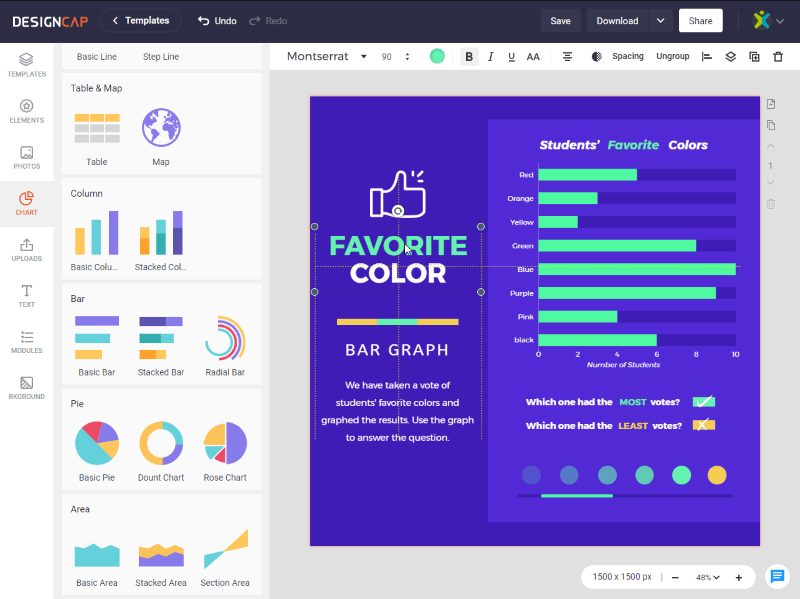Insert a Dount Chart
This screenshot has height=599, width=800.
coord(161,451)
